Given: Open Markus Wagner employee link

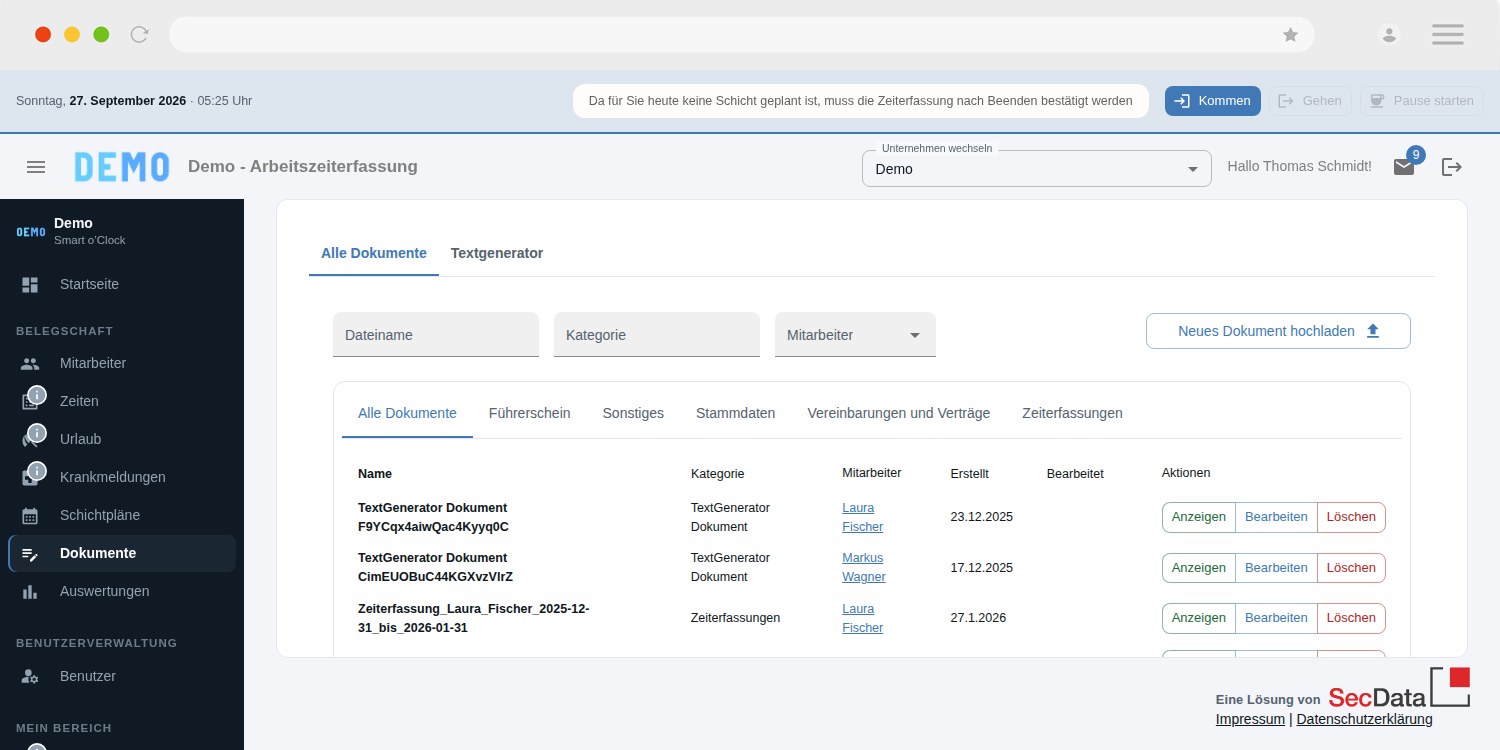Looking at the screenshot, I should click(864, 567).
